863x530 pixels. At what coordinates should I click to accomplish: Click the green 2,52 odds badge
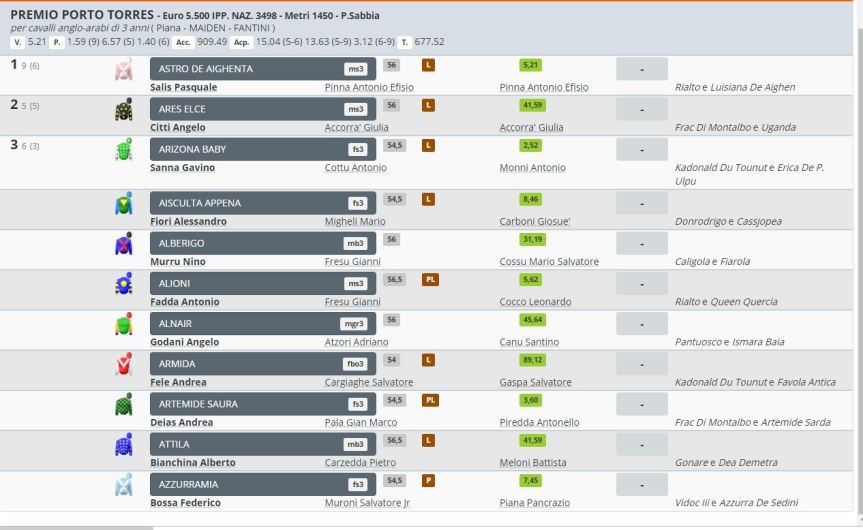530,145
